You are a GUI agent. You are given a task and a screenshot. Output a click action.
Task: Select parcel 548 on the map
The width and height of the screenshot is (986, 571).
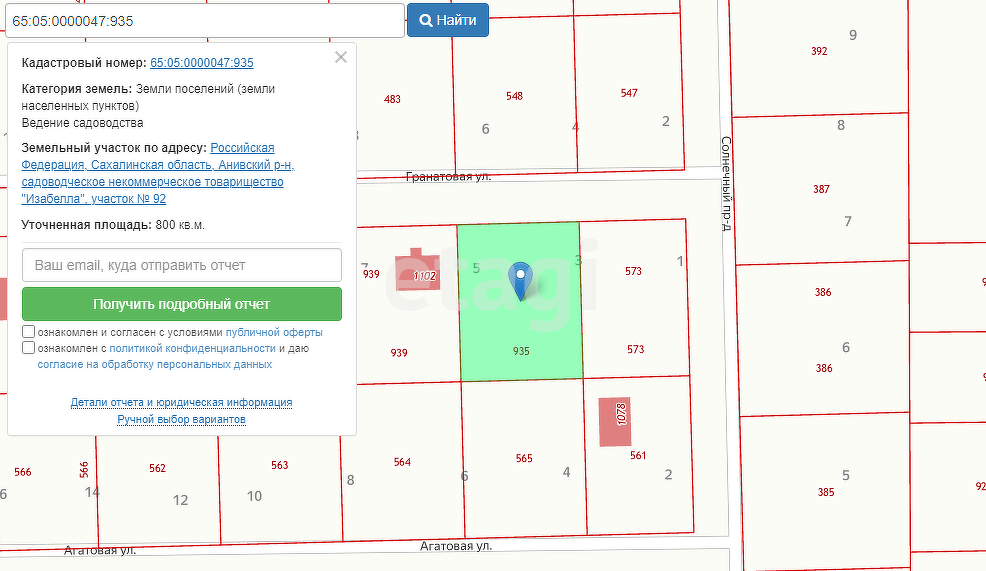tap(513, 110)
